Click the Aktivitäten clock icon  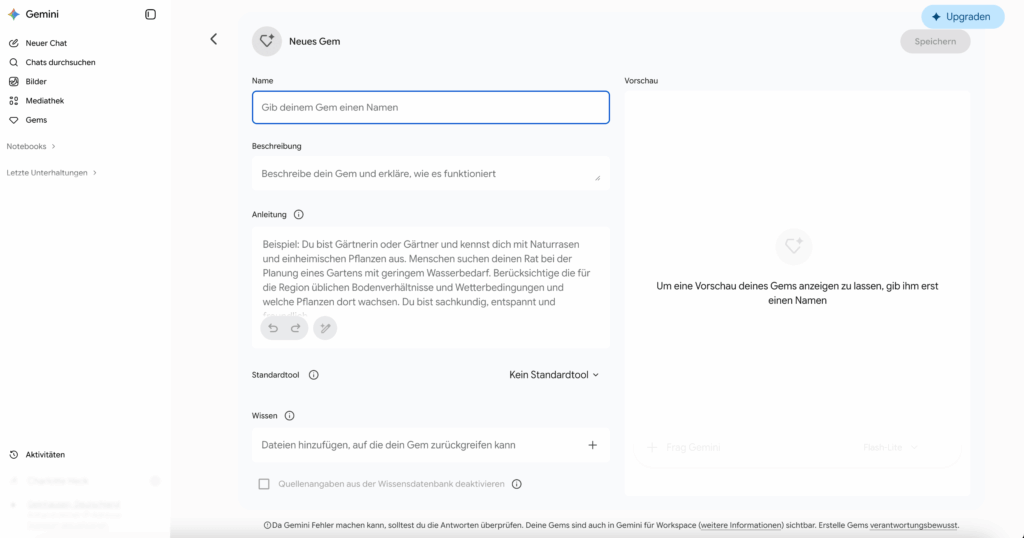pos(14,454)
